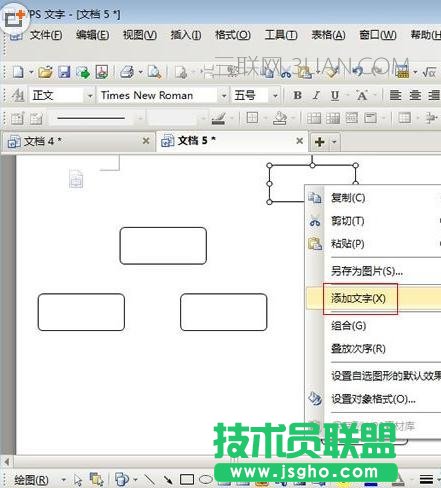This screenshot has height=488, width=441.
Task: Open the 表格(A) menu
Action: 328,35
